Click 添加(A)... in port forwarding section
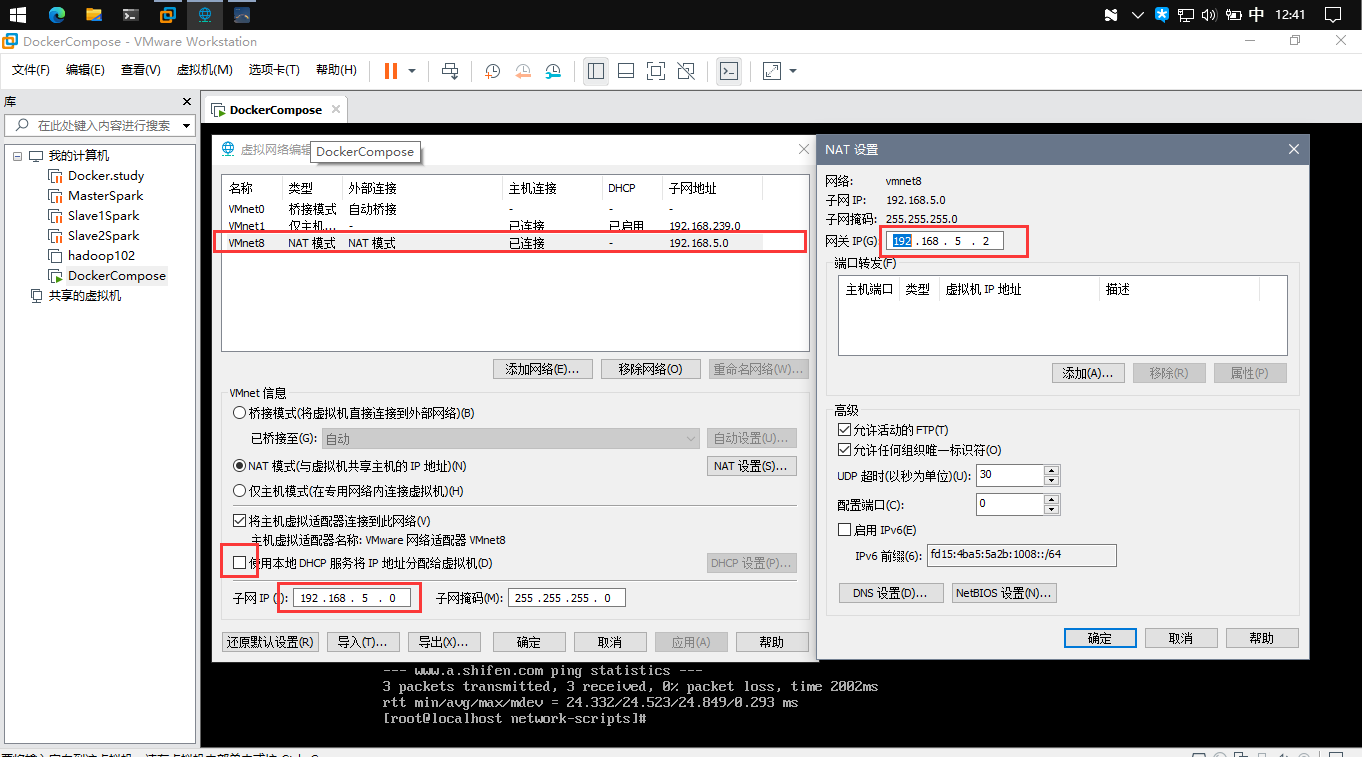 pos(1088,373)
